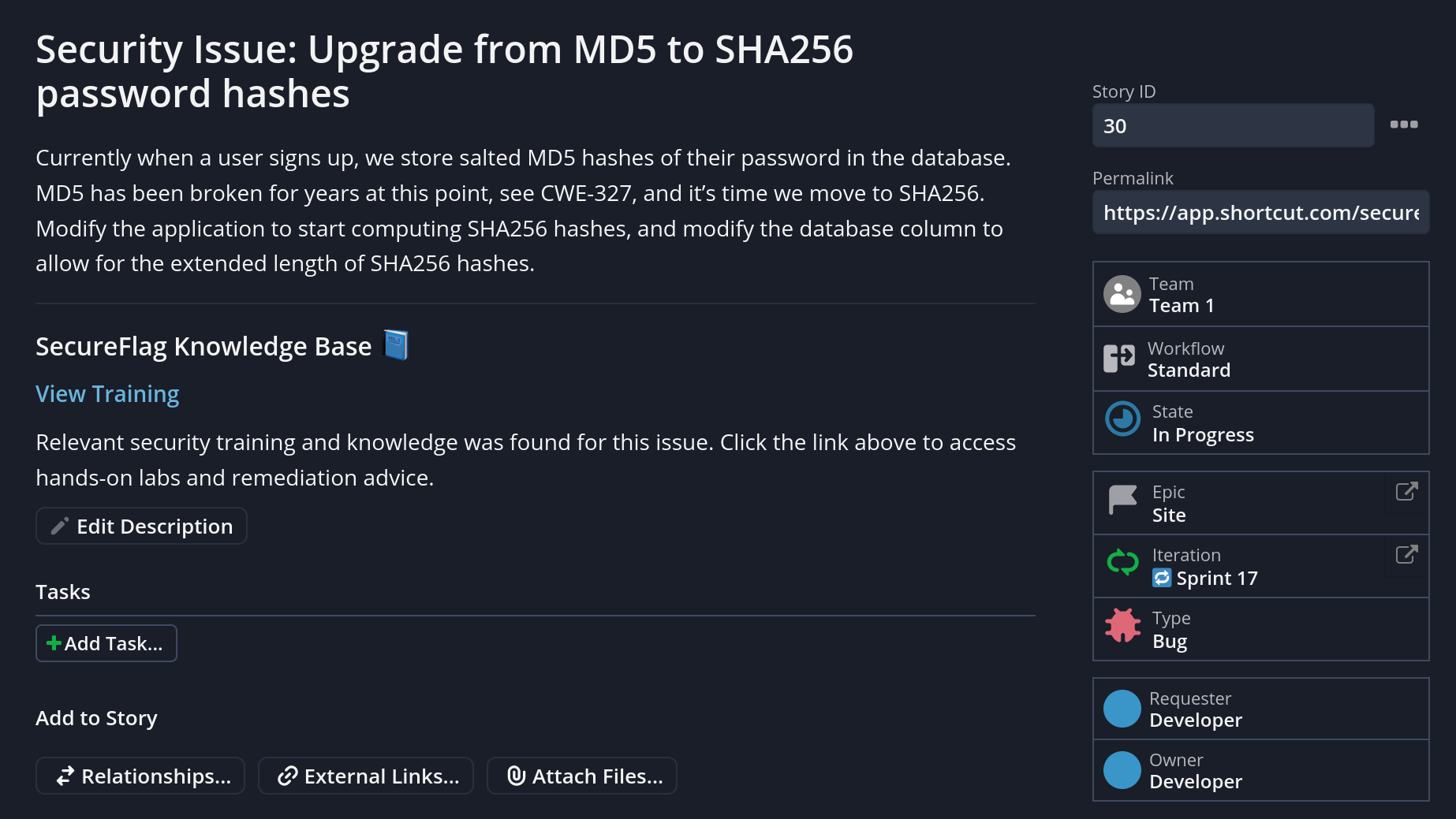This screenshot has height=819, width=1456.
Task: Open the Requester Developer selector
Action: point(1260,709)
